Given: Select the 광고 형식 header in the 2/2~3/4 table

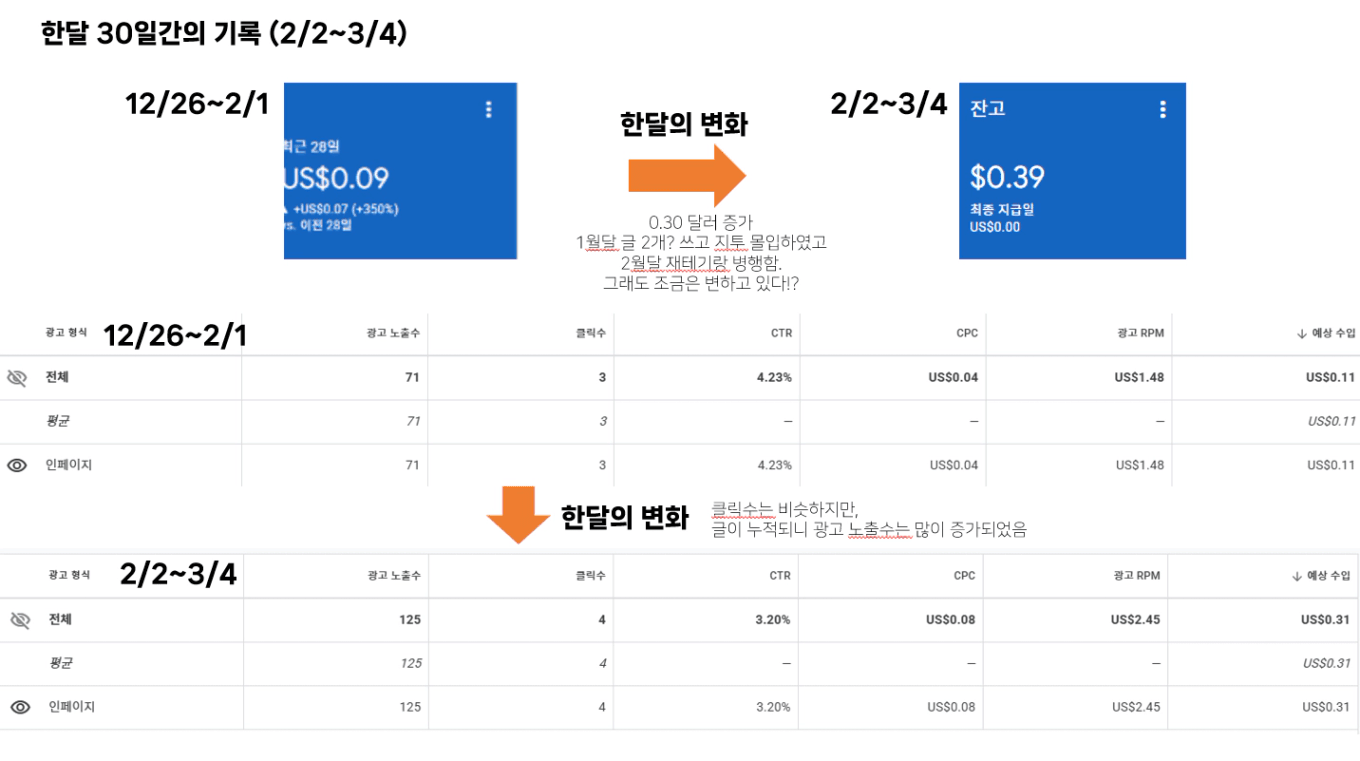Looking at the screenshot, I should pyautogui.click(x=69, y=576).
